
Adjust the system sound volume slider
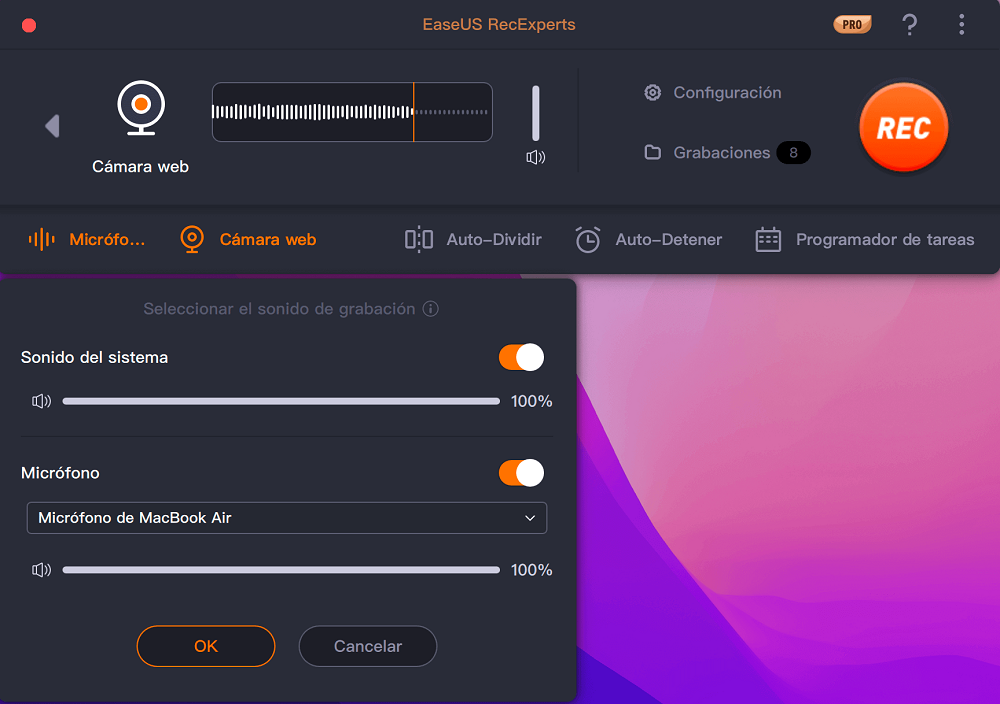[281, 401]
